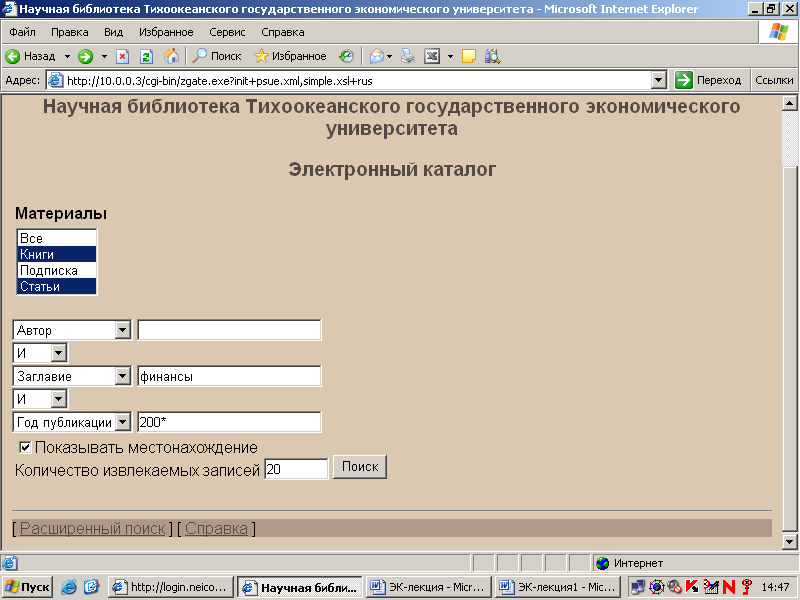800x600 pixels.
Task: Click the second quick launch icon
Action: point(92,587)
